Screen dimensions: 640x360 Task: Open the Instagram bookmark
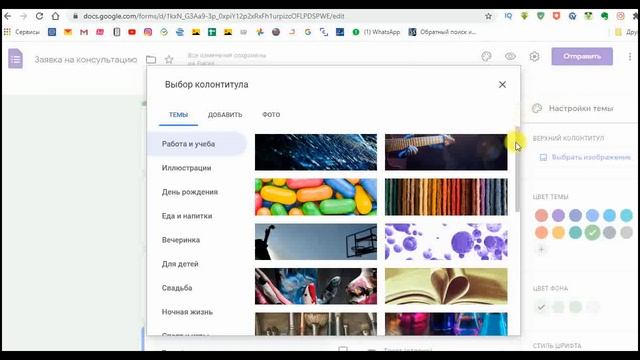[148, 32]
